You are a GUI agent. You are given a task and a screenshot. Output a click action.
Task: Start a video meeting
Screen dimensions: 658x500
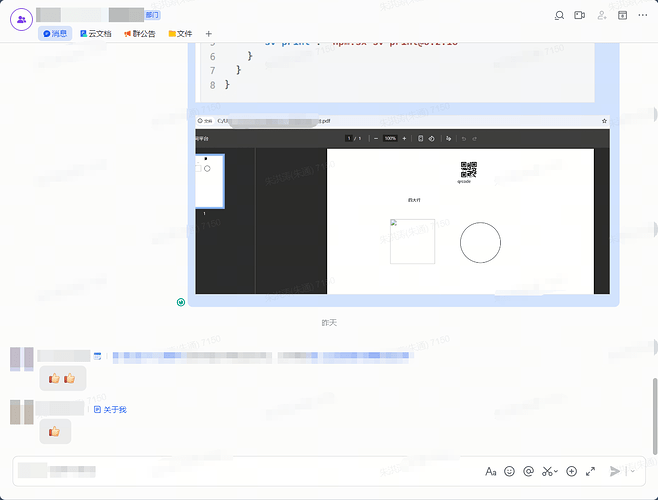[579, 16]
